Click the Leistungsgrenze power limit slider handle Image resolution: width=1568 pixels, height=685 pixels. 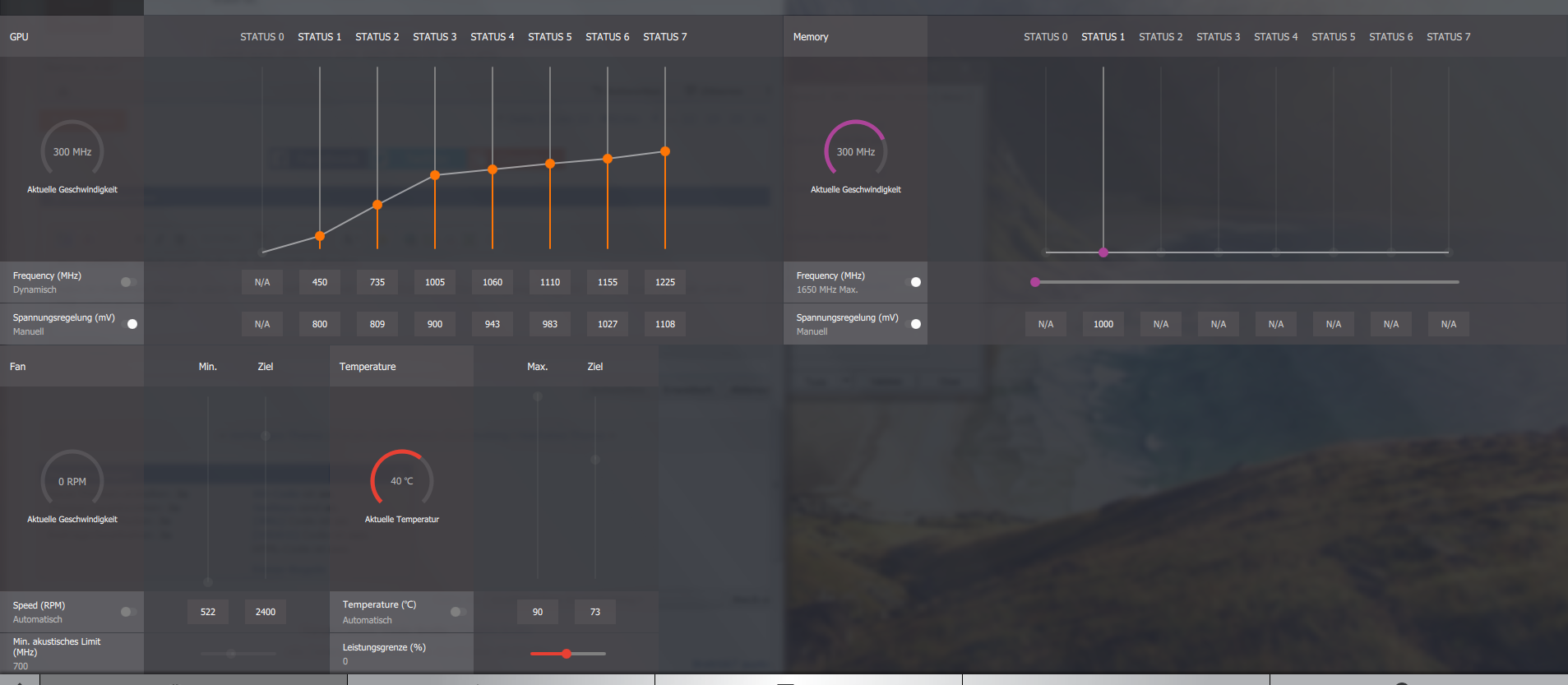[567, 654]
